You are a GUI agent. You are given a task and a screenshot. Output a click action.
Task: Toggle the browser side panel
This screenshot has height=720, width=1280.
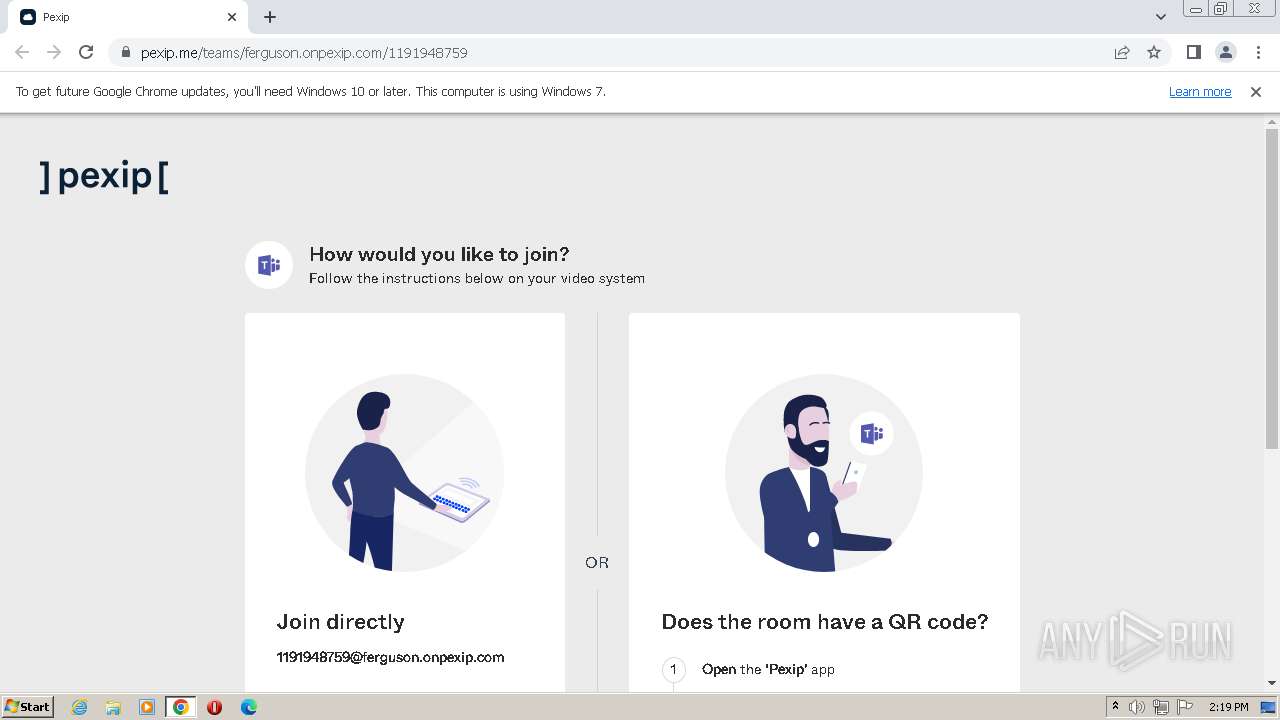pos(1193,52)
